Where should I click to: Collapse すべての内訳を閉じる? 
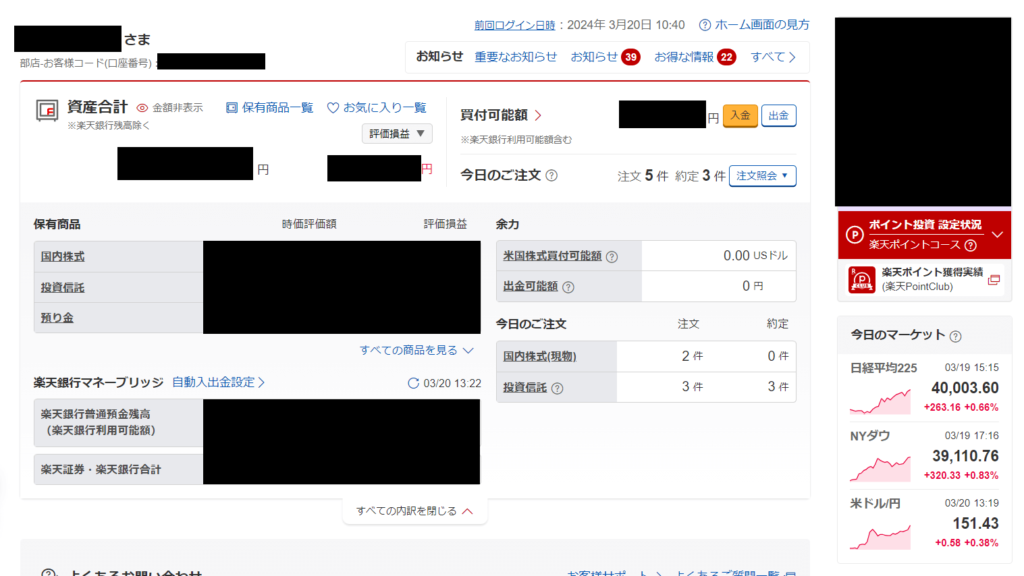coord(415,511)
